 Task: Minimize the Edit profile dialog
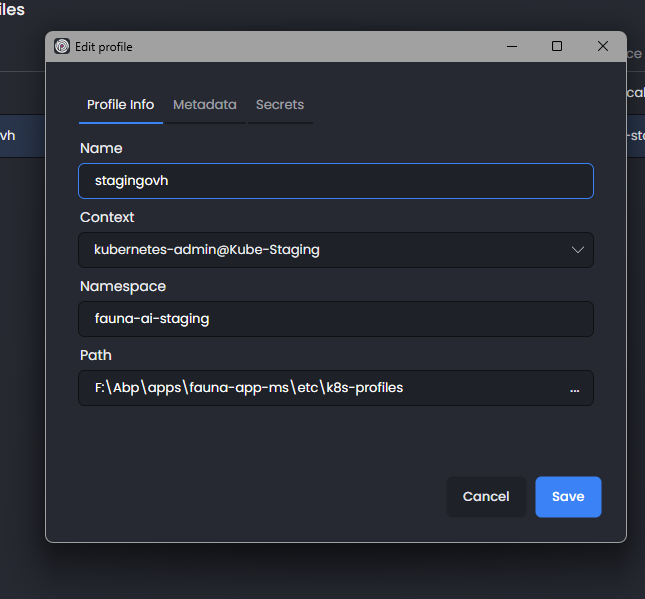click(511, 46)
